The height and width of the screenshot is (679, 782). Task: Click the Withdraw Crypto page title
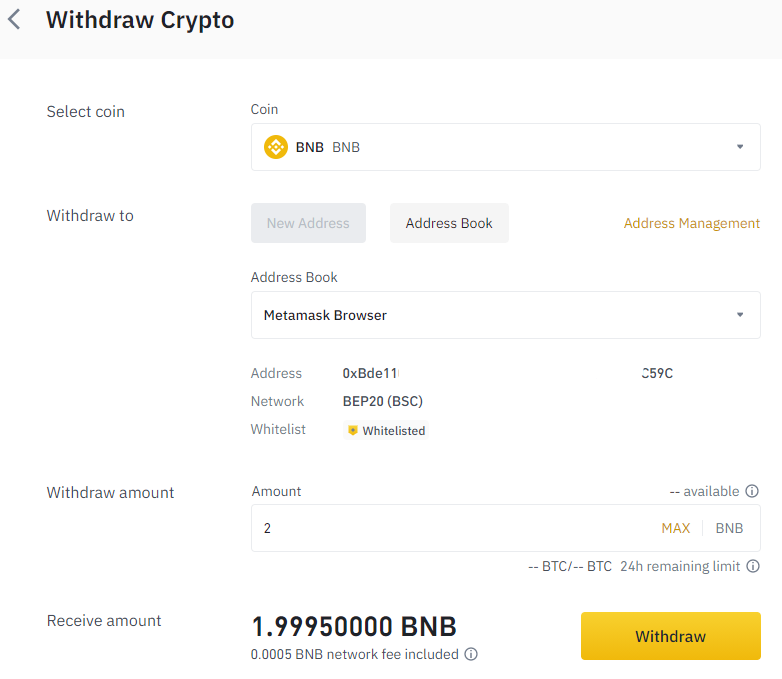click(x=140, y=20)
